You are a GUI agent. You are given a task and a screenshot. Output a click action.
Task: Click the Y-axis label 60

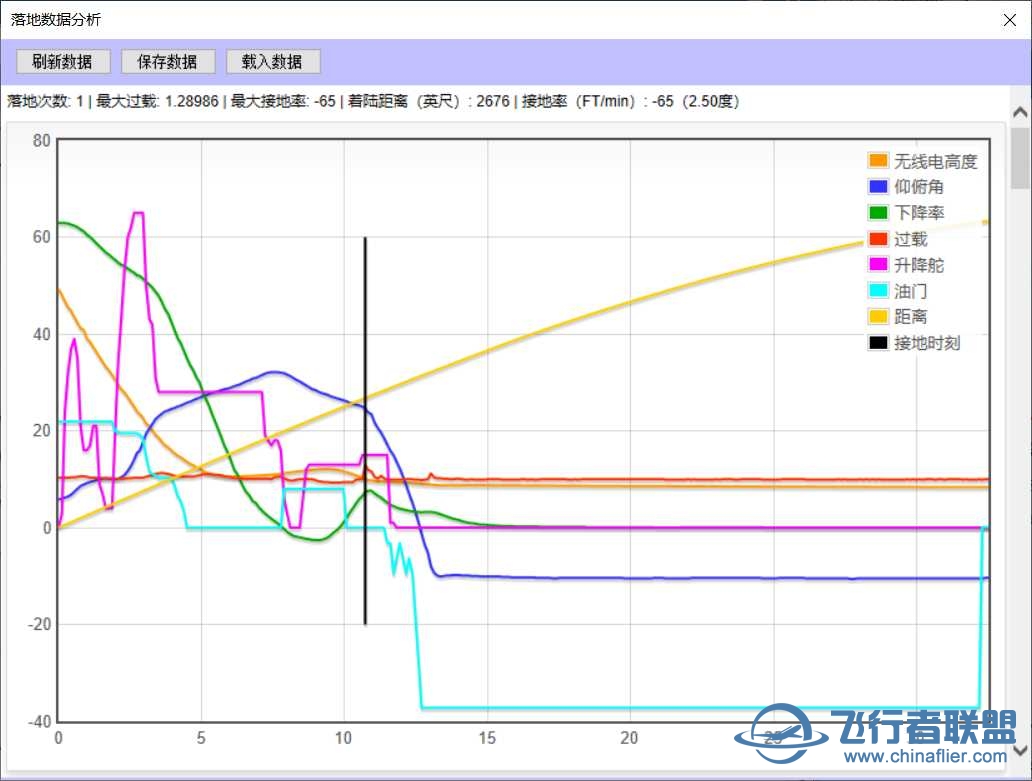pyautogui.click(x=41, y=238)
